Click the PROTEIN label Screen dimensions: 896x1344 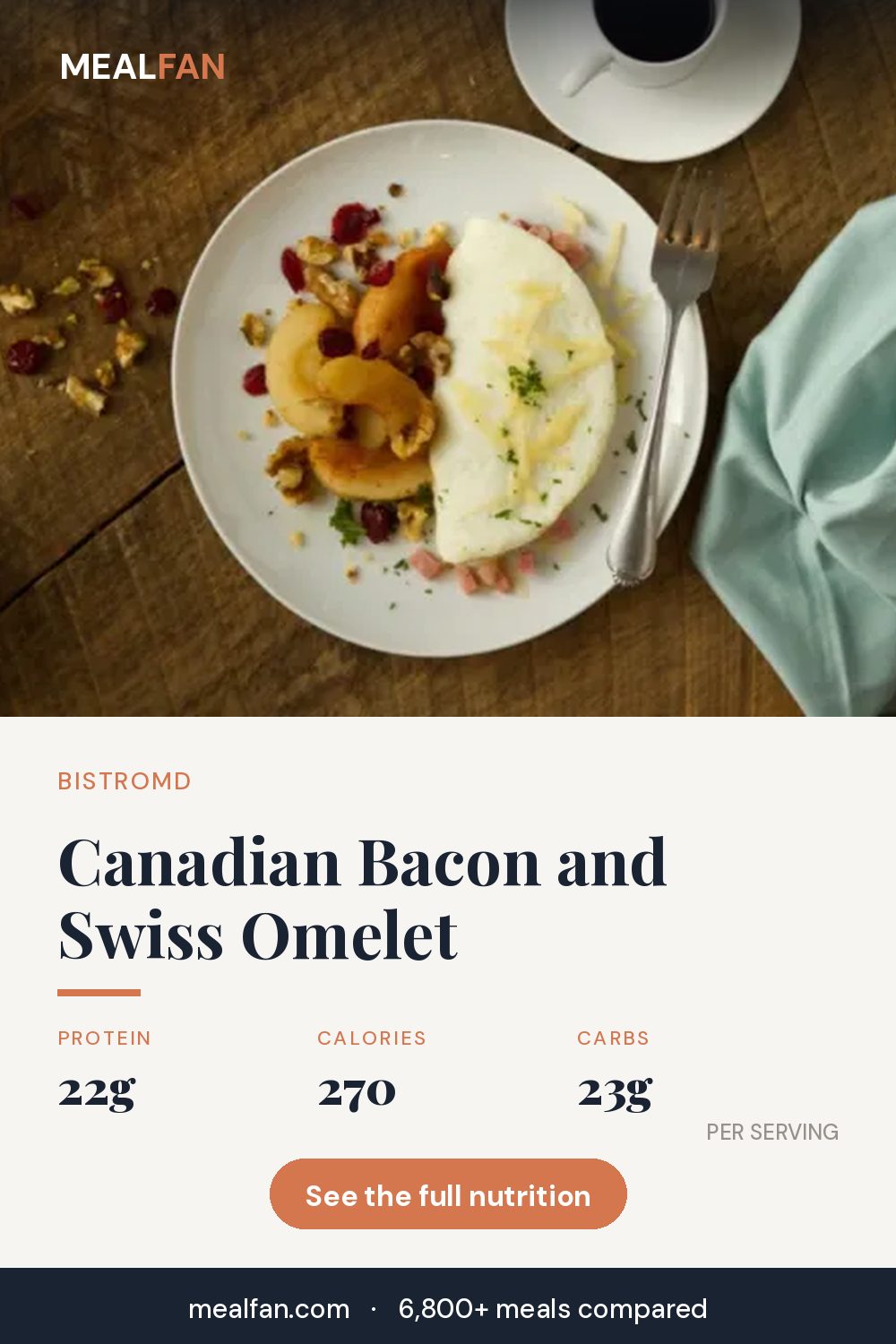click(x=105, y=1038)
